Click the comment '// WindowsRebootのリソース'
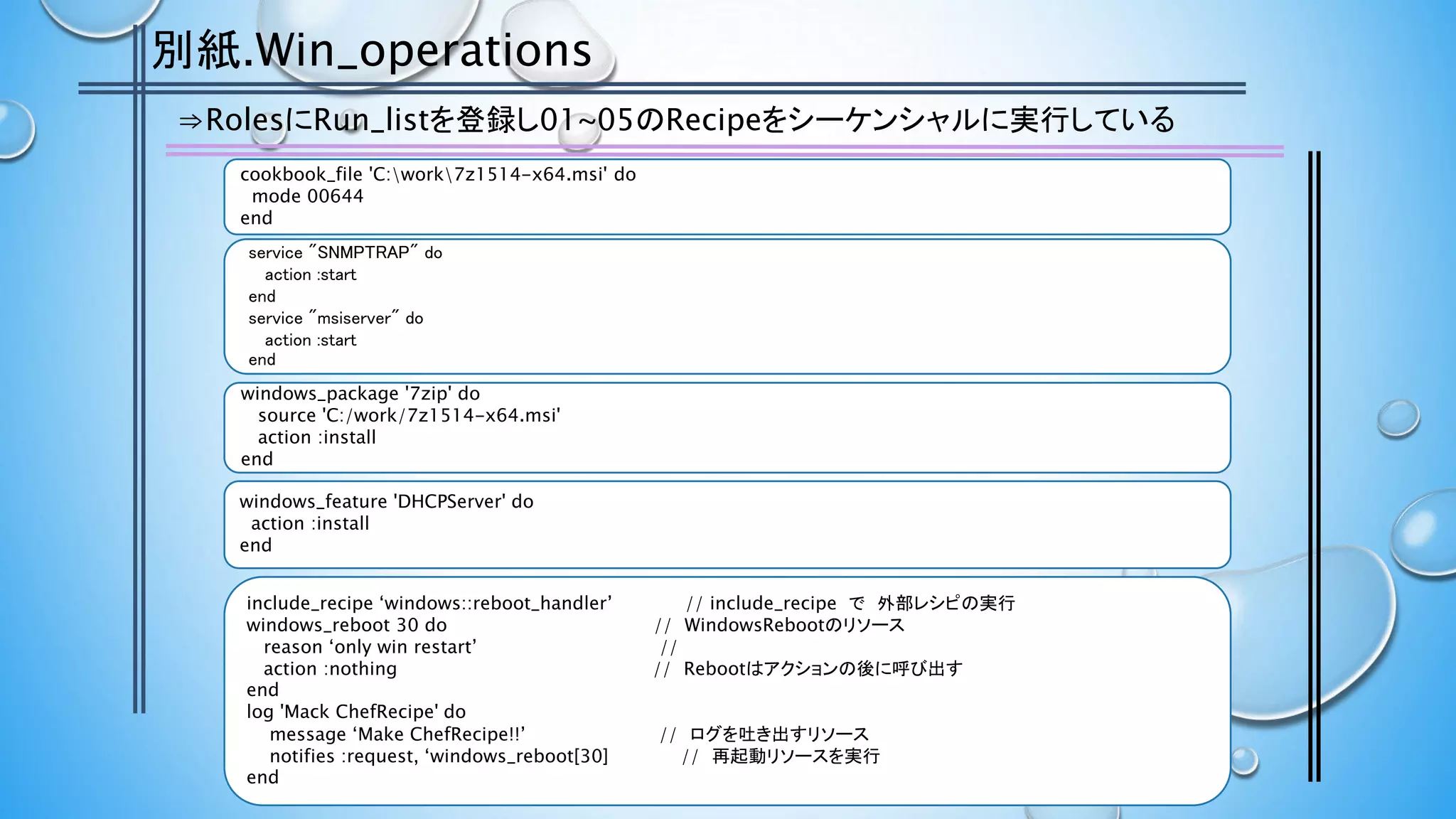 [779, 625]
